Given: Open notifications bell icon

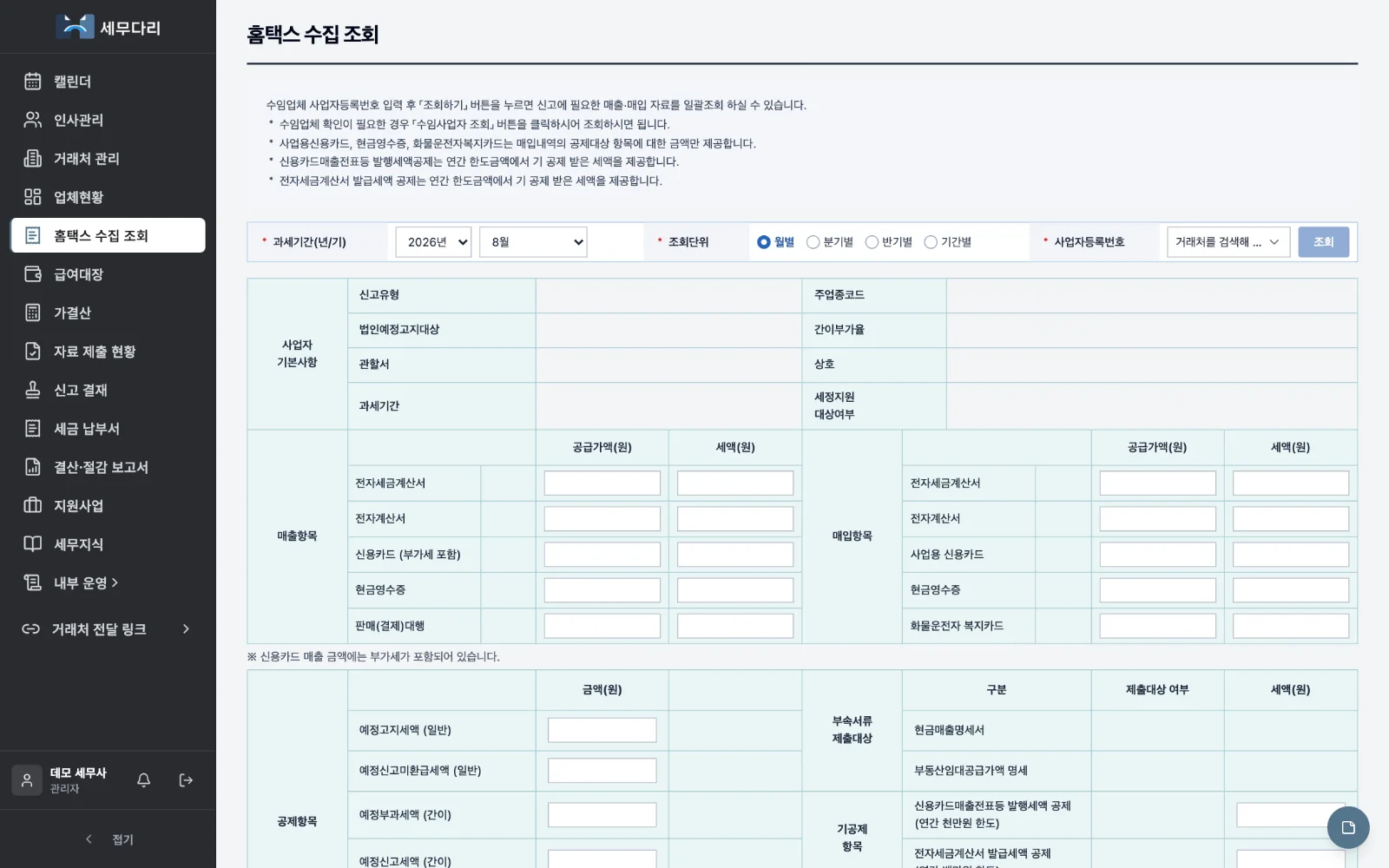Looking at the screenshot, I should point(144,780).
